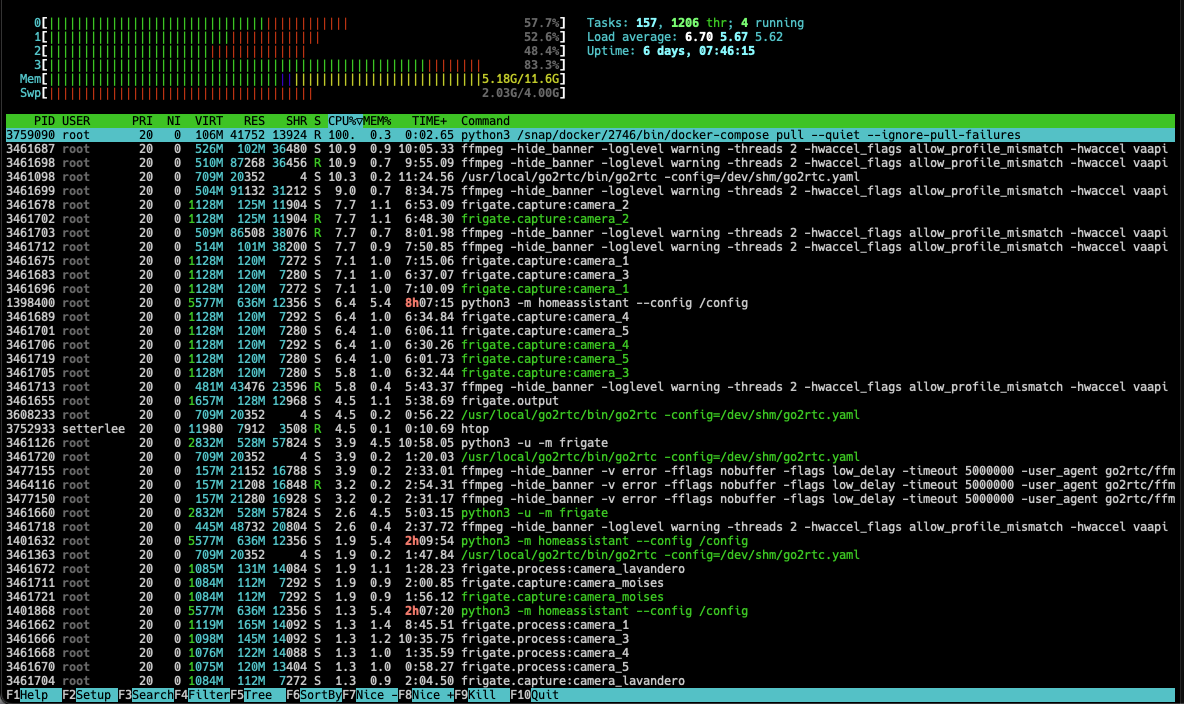Switch to Tree view with F5Tree
Image resolution: width=1184 pixels, height=704 pixels.
click(254, 694)
